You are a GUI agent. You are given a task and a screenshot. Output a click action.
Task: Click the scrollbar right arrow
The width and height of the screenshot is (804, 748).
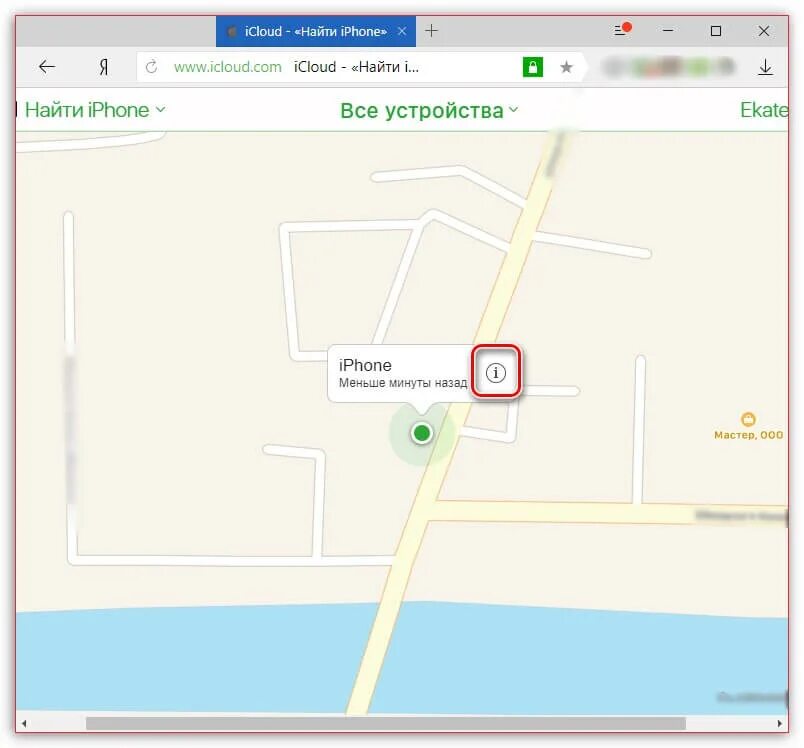tap(779, 723)
